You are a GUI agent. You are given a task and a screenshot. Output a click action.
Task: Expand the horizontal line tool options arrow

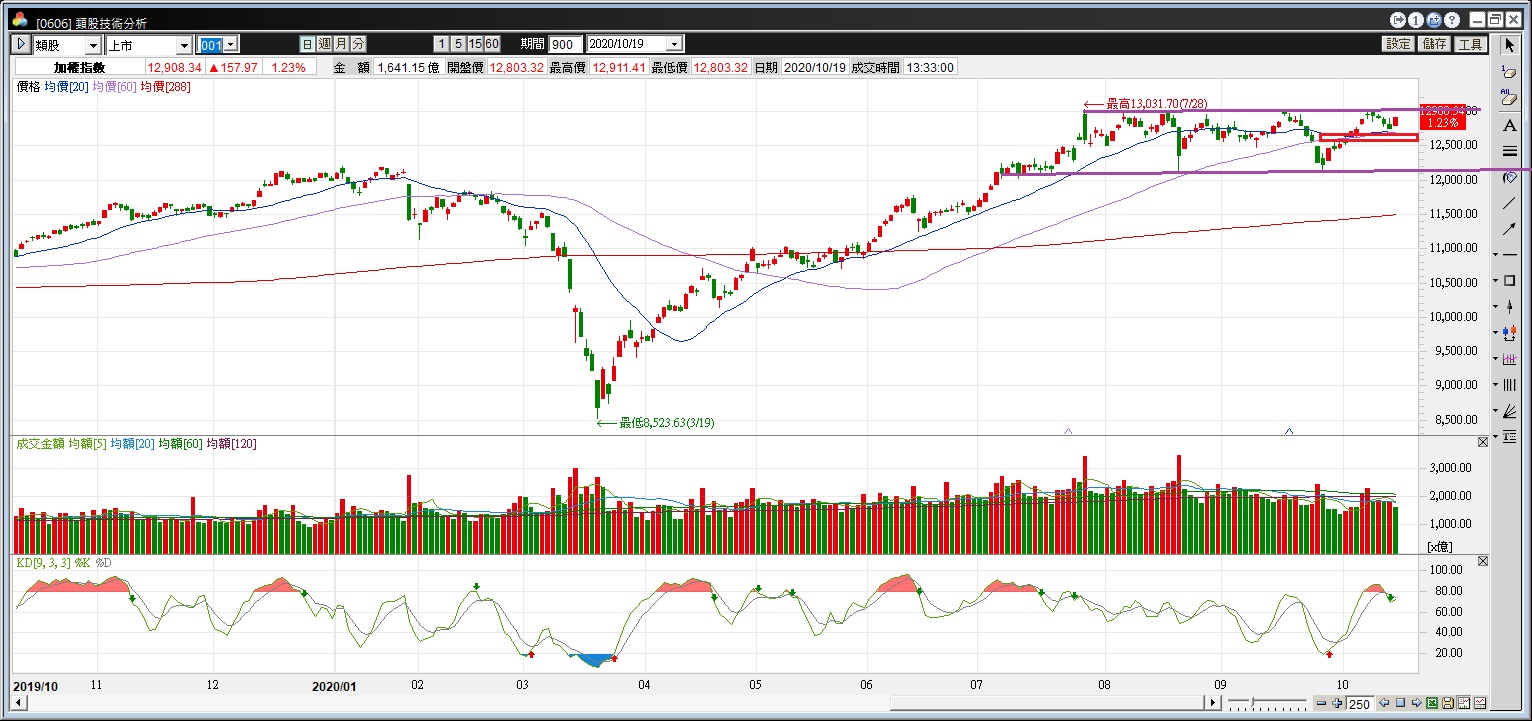[x=1496, y=254]
